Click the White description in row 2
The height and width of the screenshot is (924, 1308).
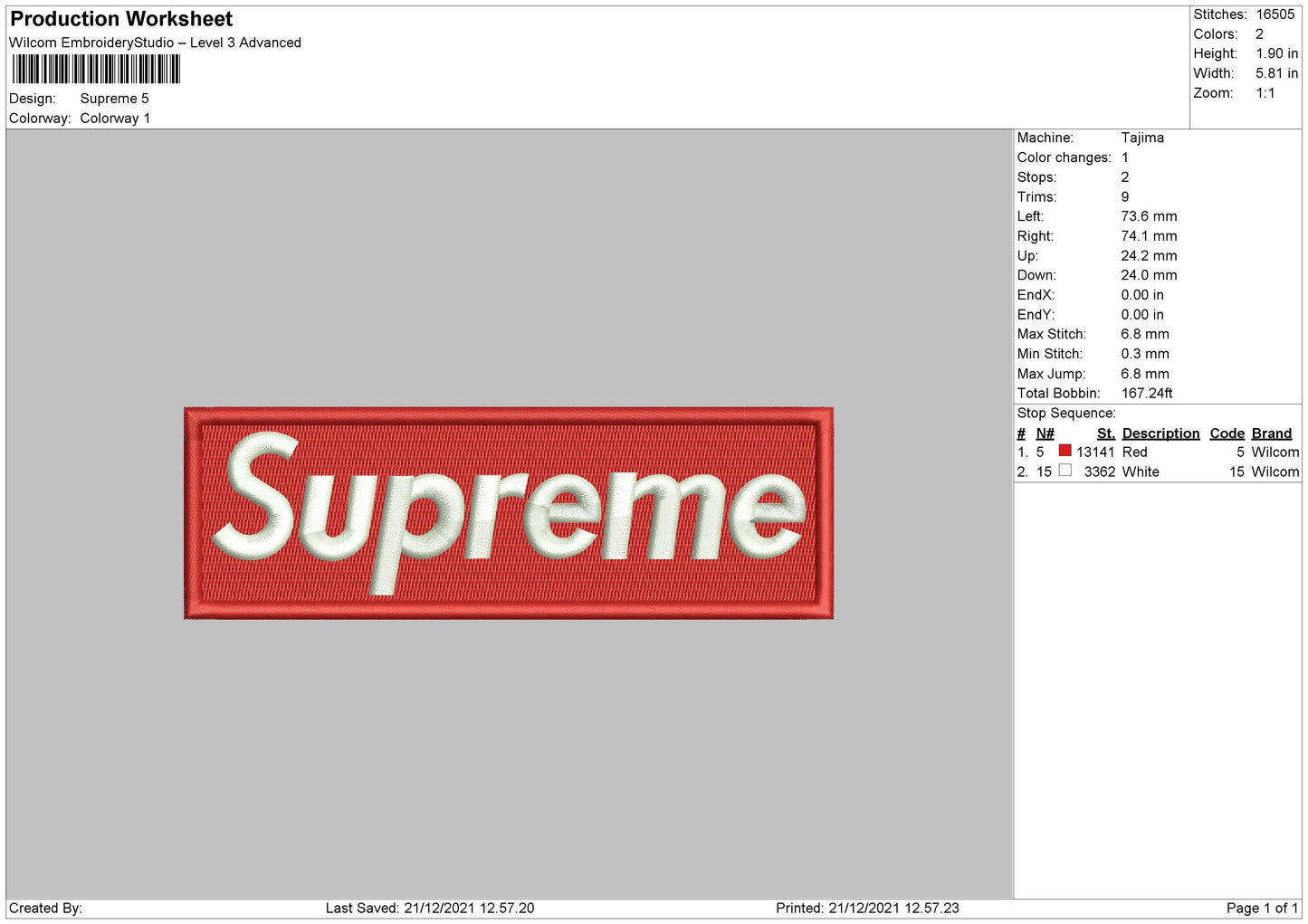pos(1141,472)
